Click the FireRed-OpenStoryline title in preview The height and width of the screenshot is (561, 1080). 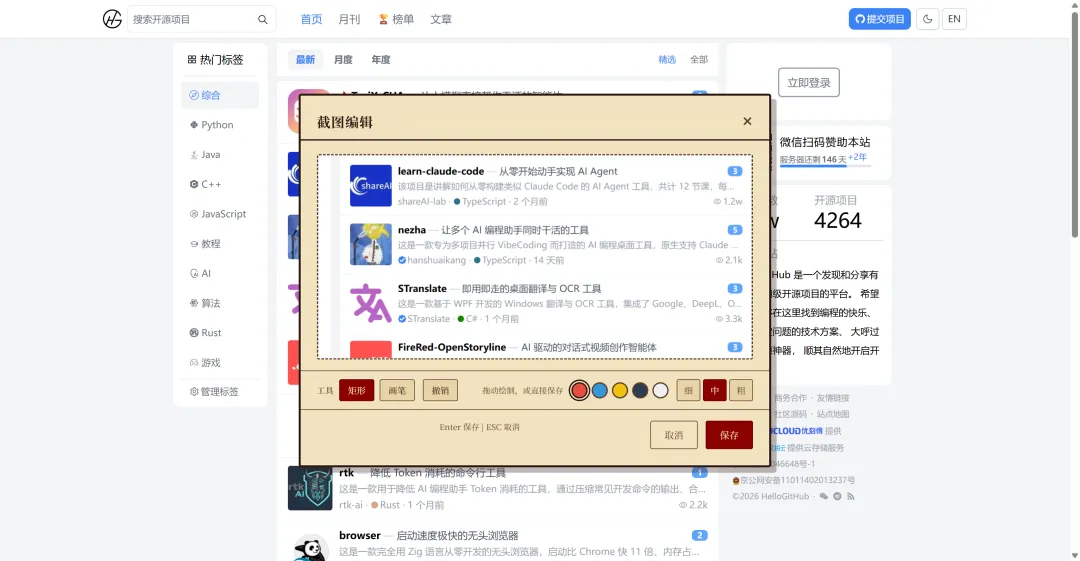[x=452, y=347]
